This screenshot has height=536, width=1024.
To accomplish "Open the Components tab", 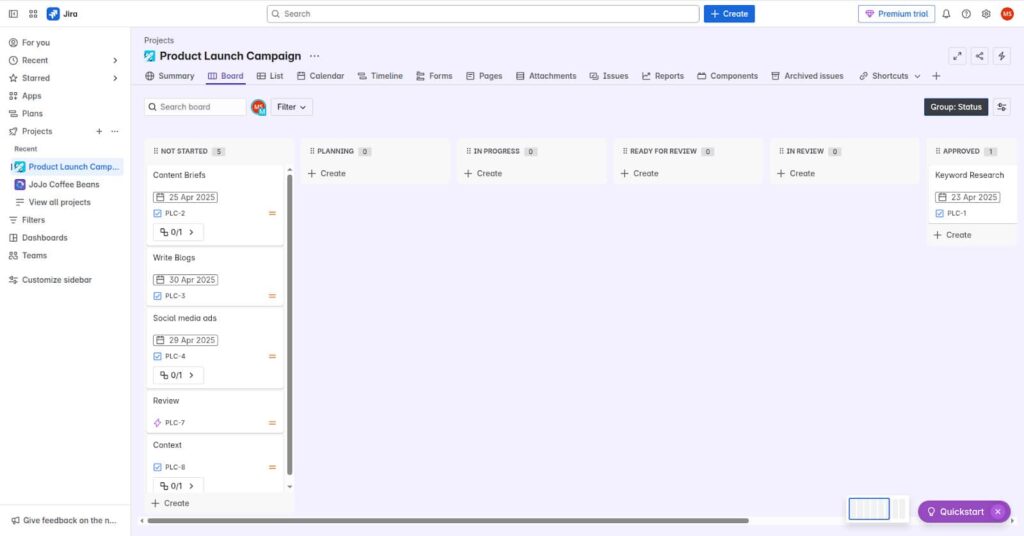I will click(x=727, y=76).
